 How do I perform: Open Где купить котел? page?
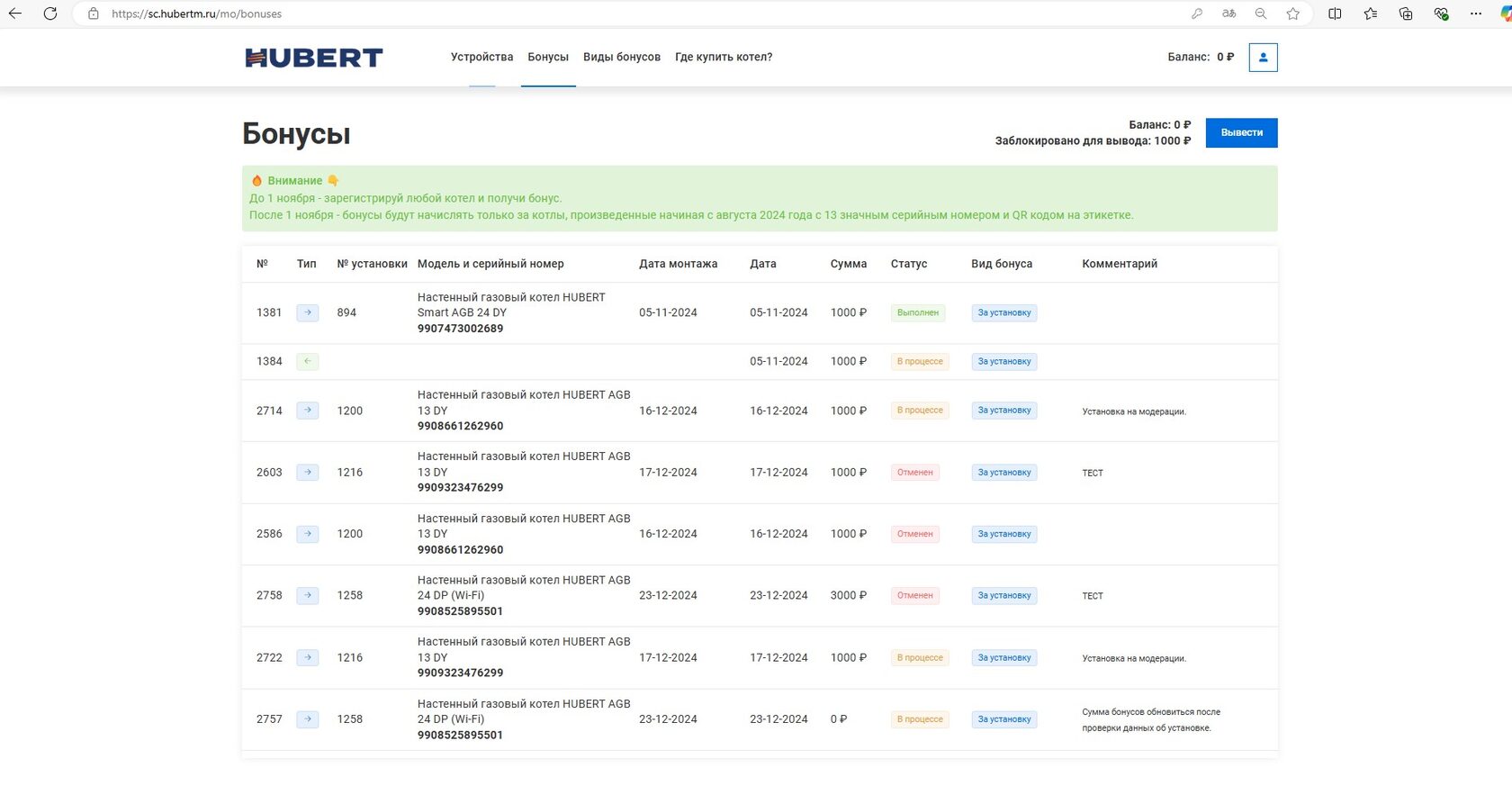[x=724, y=57]
